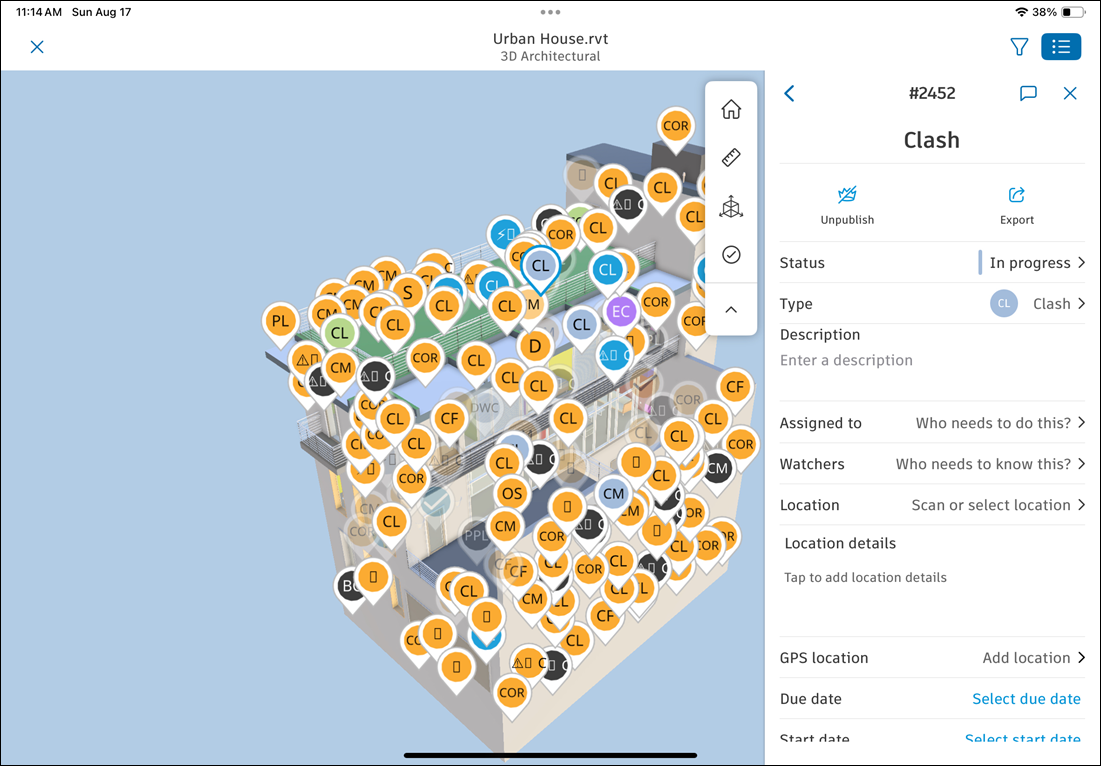Export the issue
The image size is (1101, 766).
pos(1017,205)
